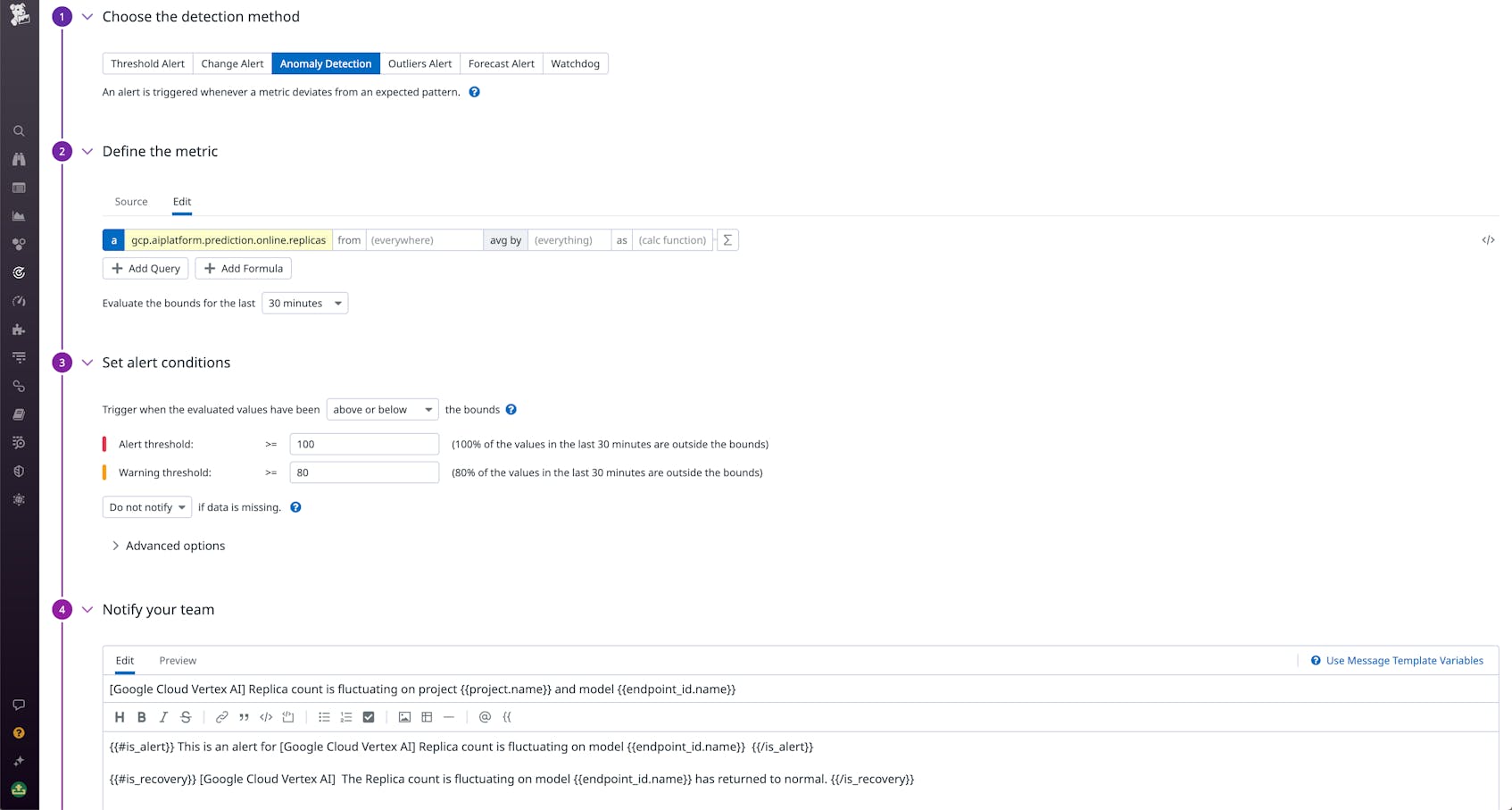
Task: Open the 'Evaluate the bounds' duration dropdown
Action: (304, 303)
